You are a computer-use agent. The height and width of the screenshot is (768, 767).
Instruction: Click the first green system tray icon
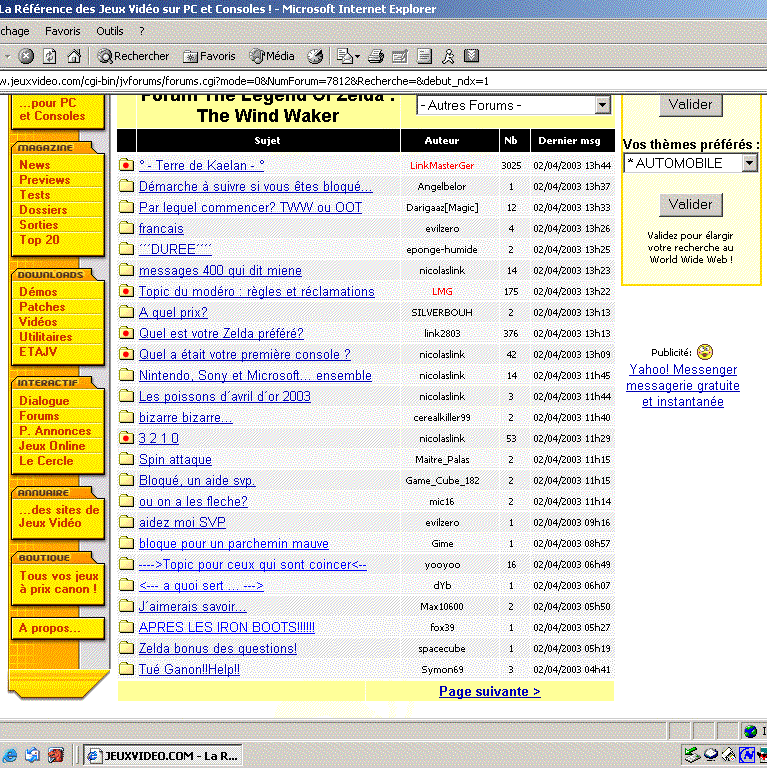(692, 755)
